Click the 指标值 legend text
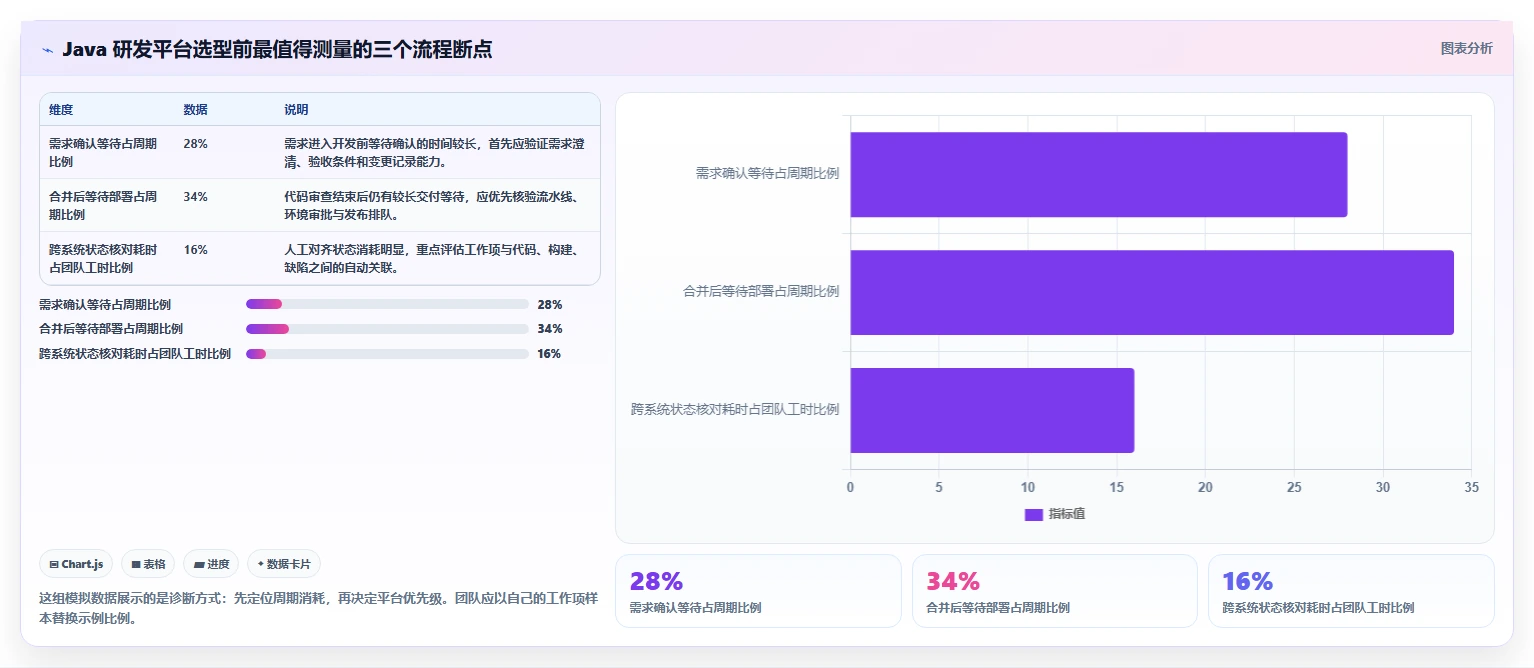1534x668 pixels. click(1067, 514)
